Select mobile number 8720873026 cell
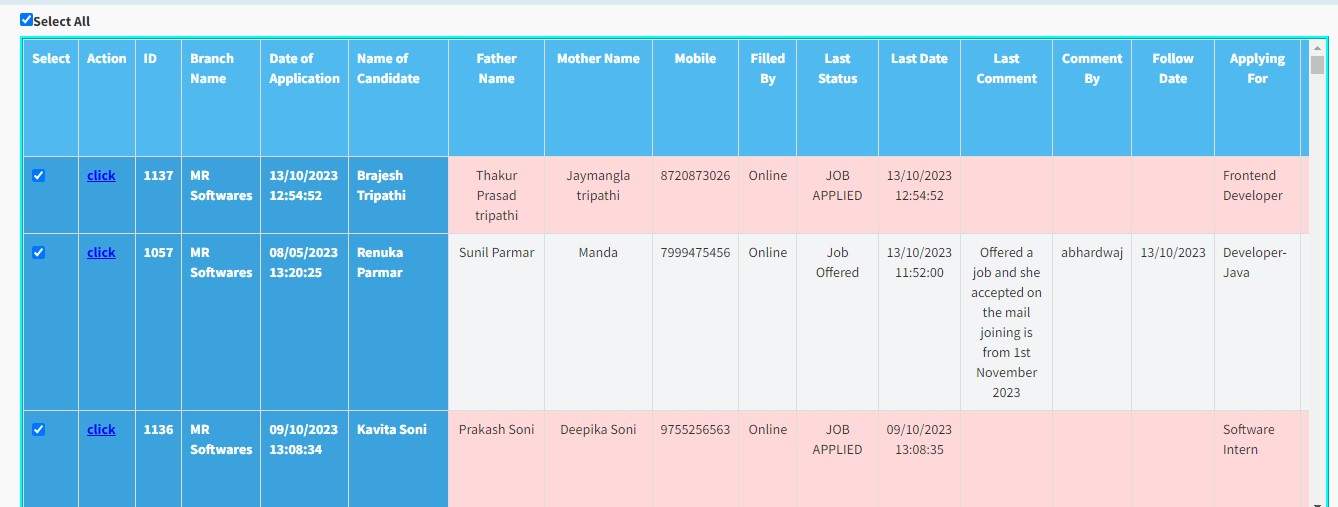Viewport: 1338px width, 507px height. click(x=695, y=176)
